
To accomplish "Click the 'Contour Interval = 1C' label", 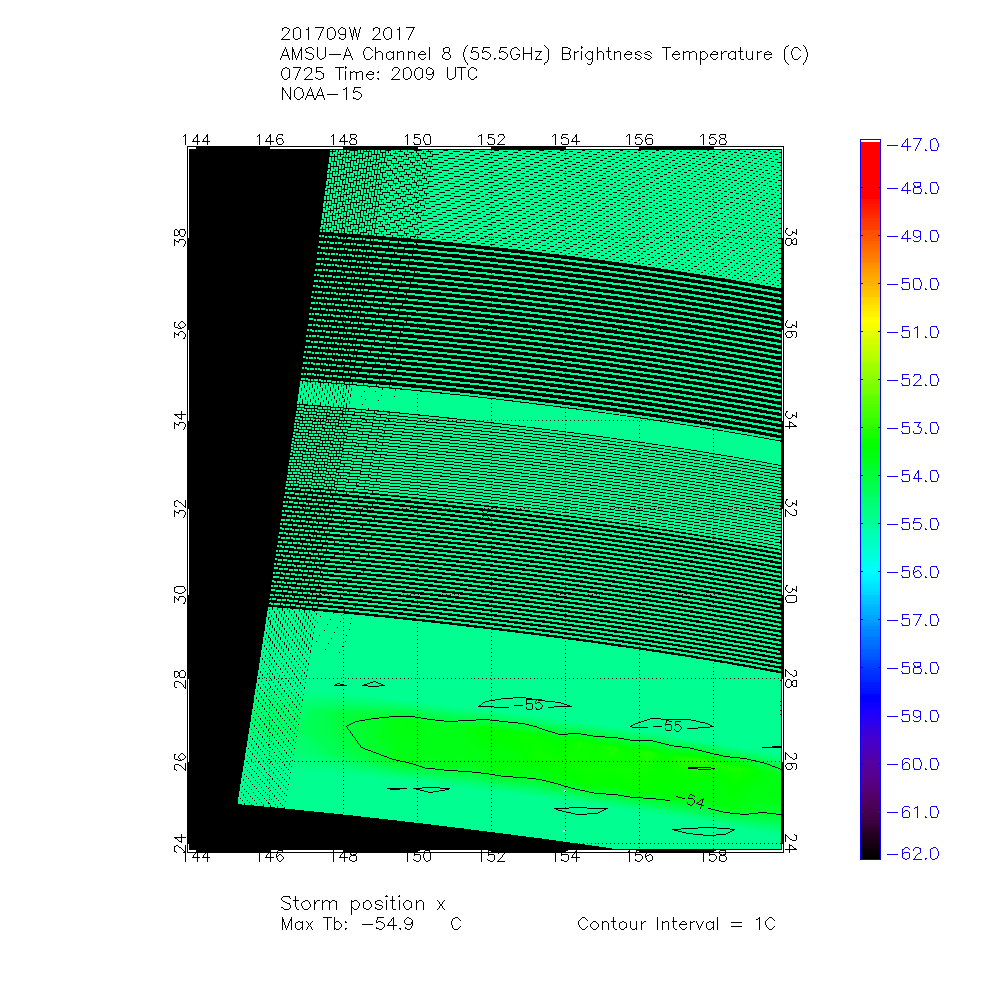I will [x=676, y=924].
